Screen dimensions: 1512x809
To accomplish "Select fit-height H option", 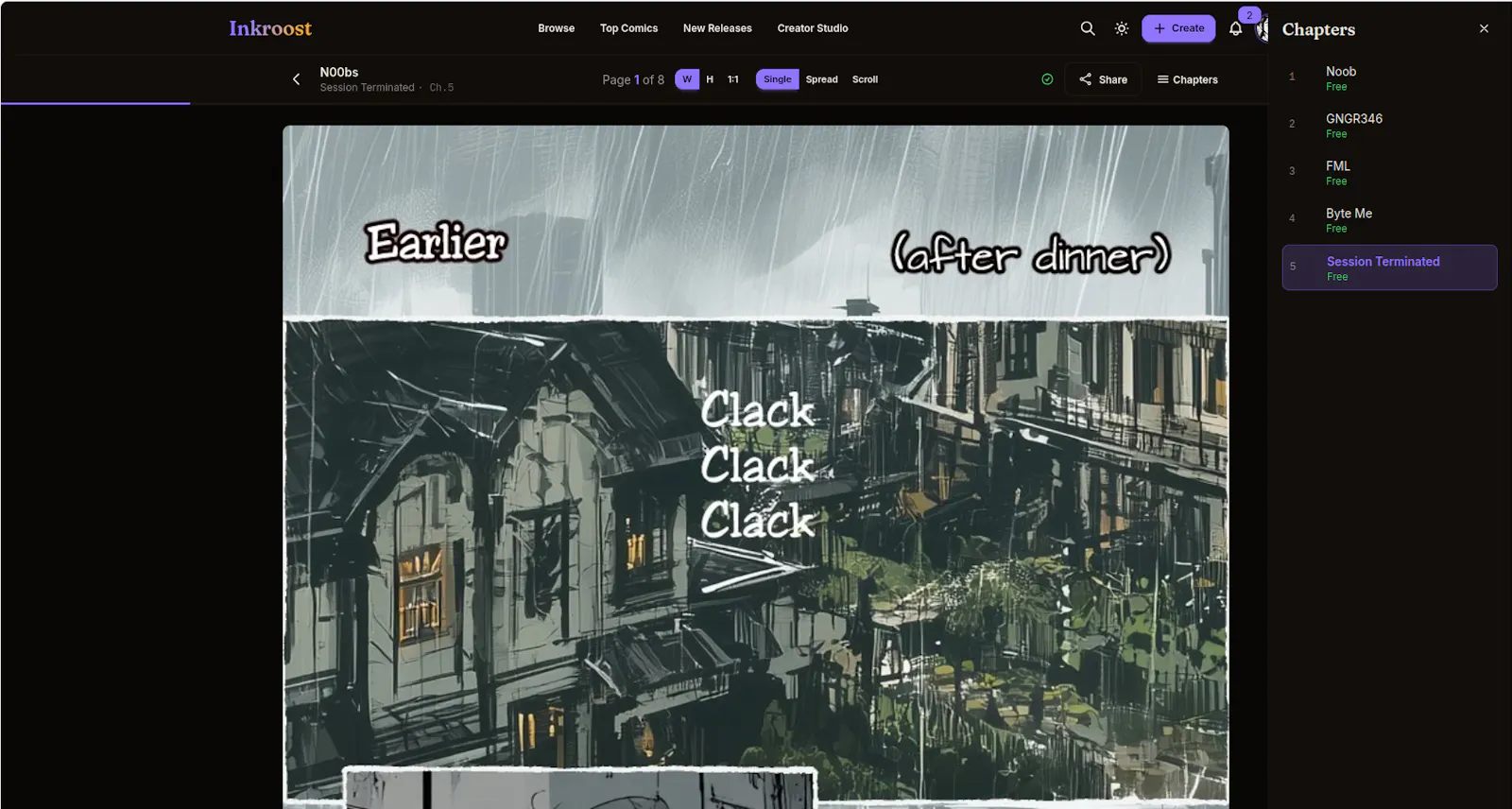I will 710,79.
